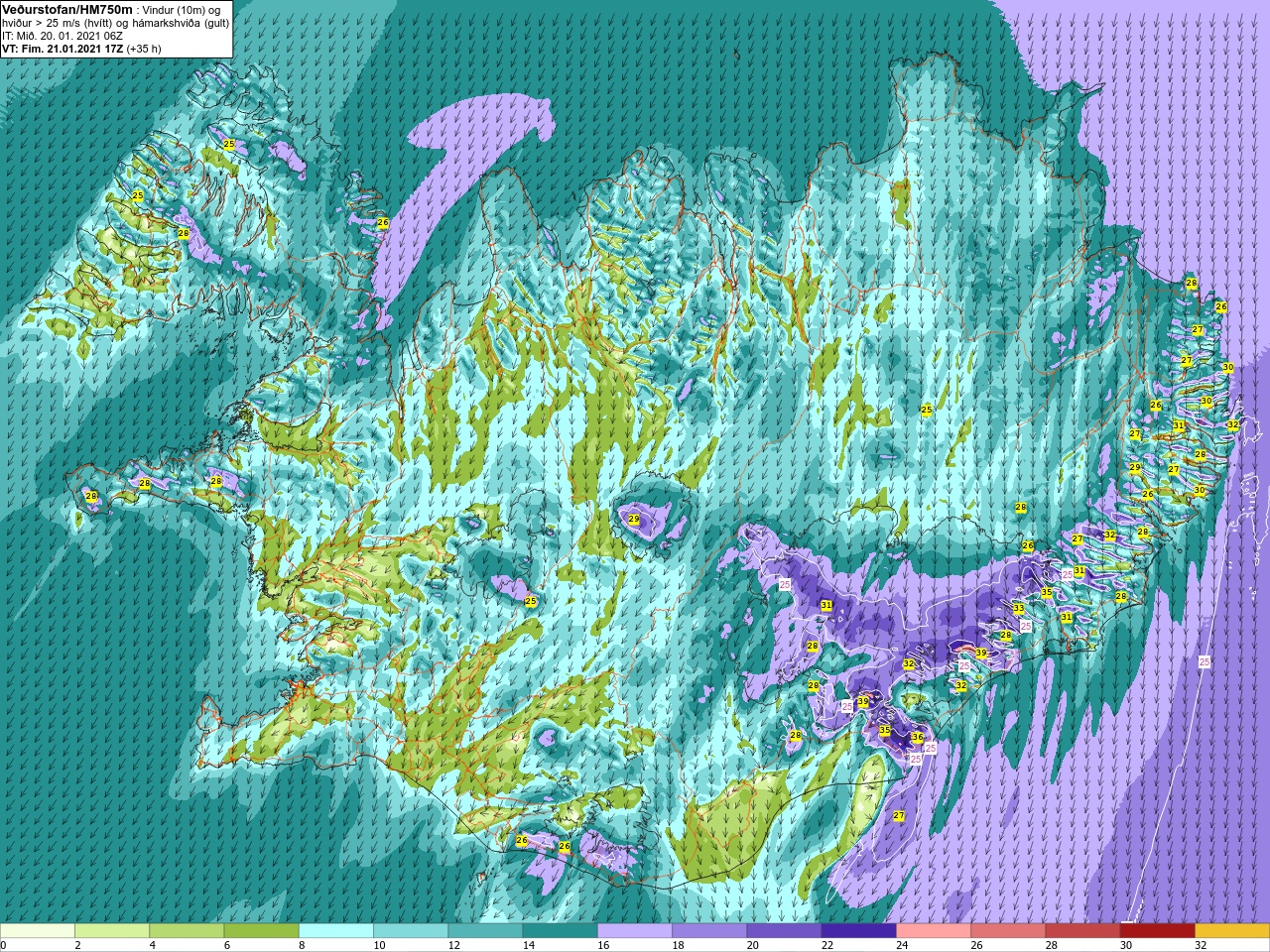Click the medium teal 12–14 legend swatch
The width and height of the screenshot is (1270, 952).
(x=485, y=931)
